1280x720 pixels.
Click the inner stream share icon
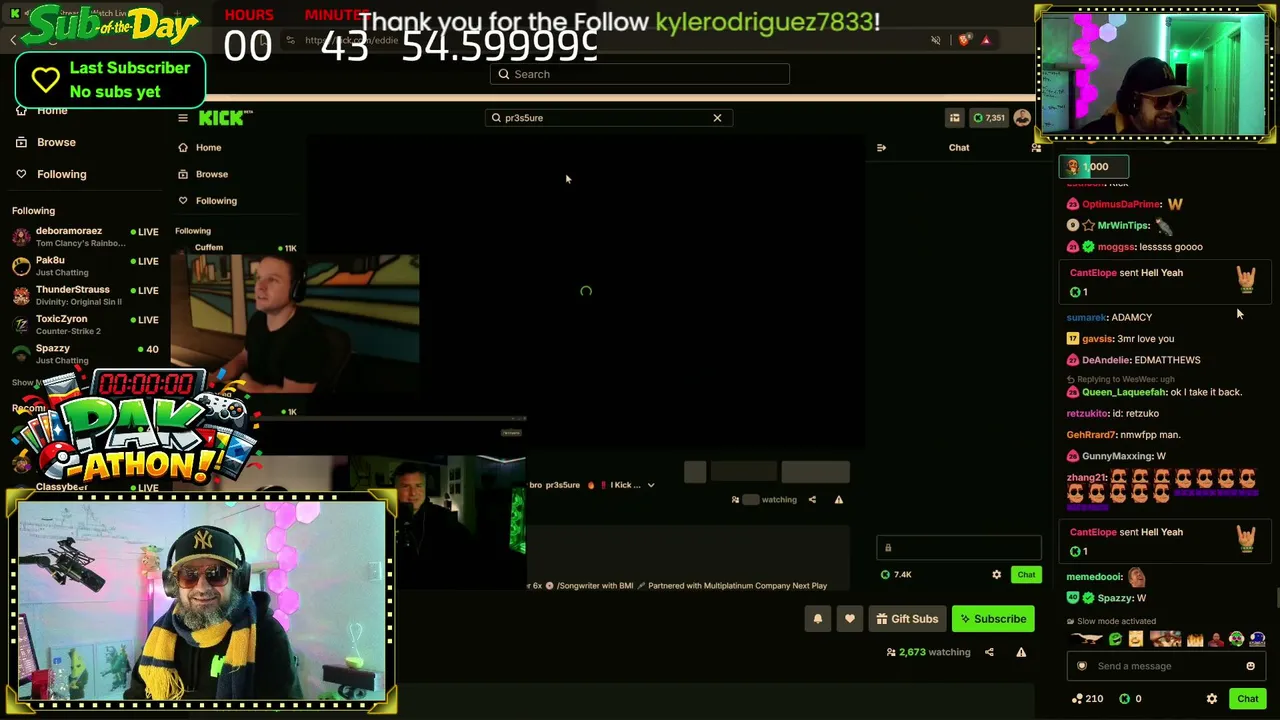pos(812,500)
